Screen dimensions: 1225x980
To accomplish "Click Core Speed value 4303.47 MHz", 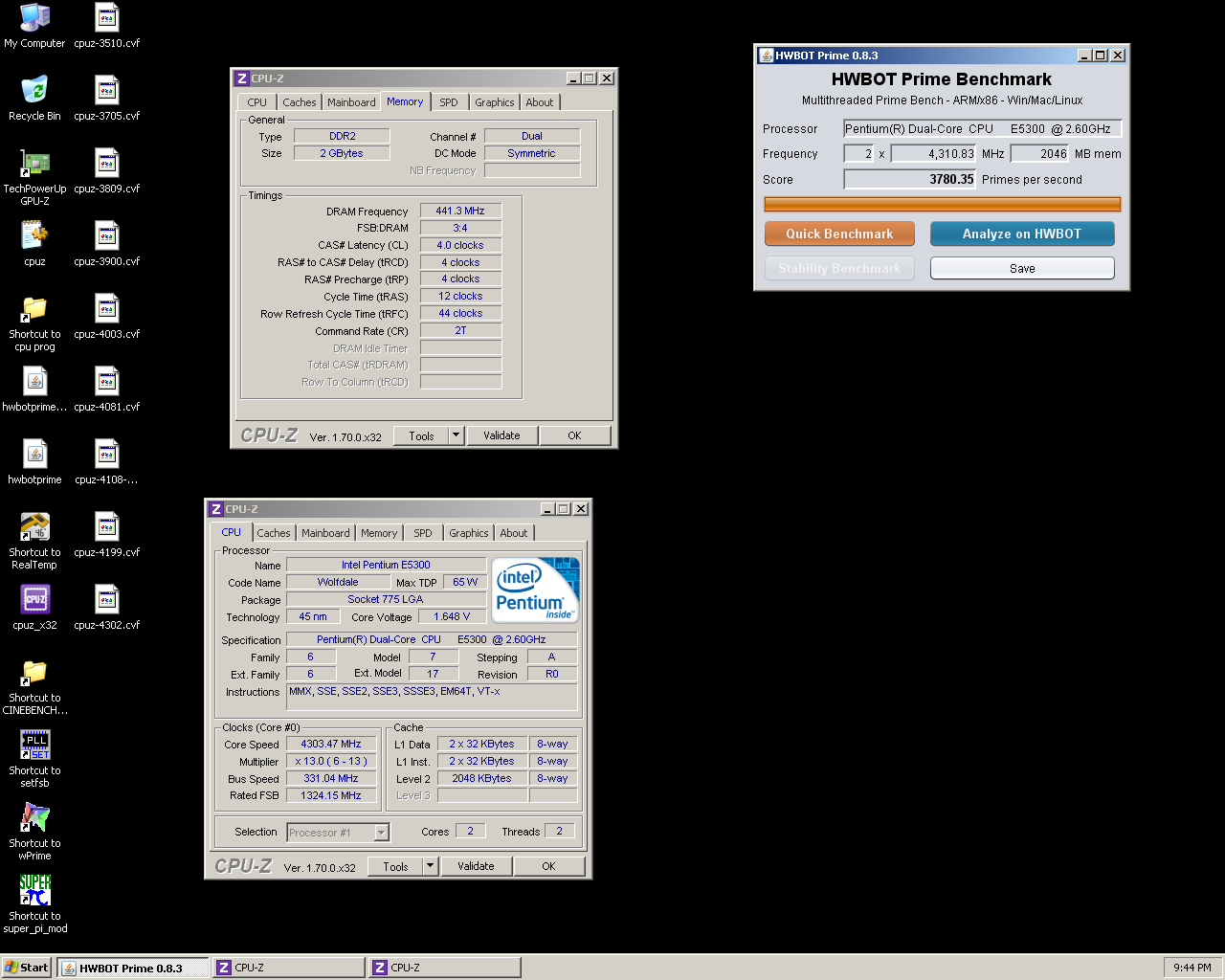I will click(x=331, y=744).
